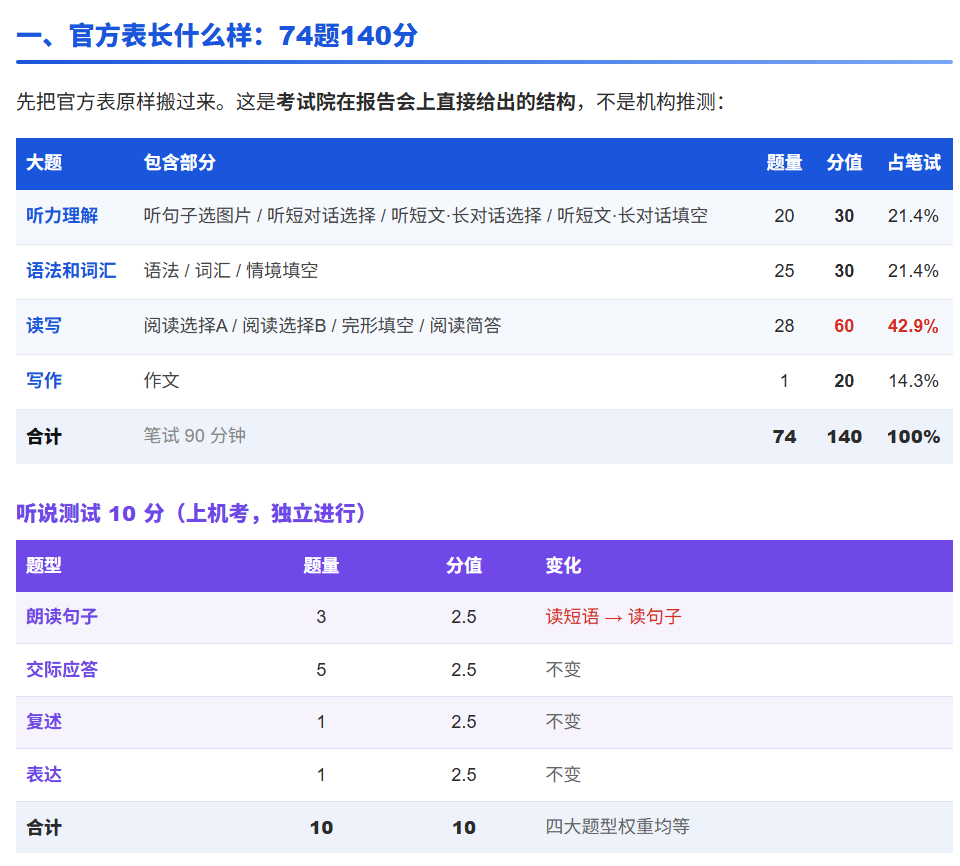960x866 pixels.
Task: Click score '2.5' in 复述 row
Action: coord(464,722)
